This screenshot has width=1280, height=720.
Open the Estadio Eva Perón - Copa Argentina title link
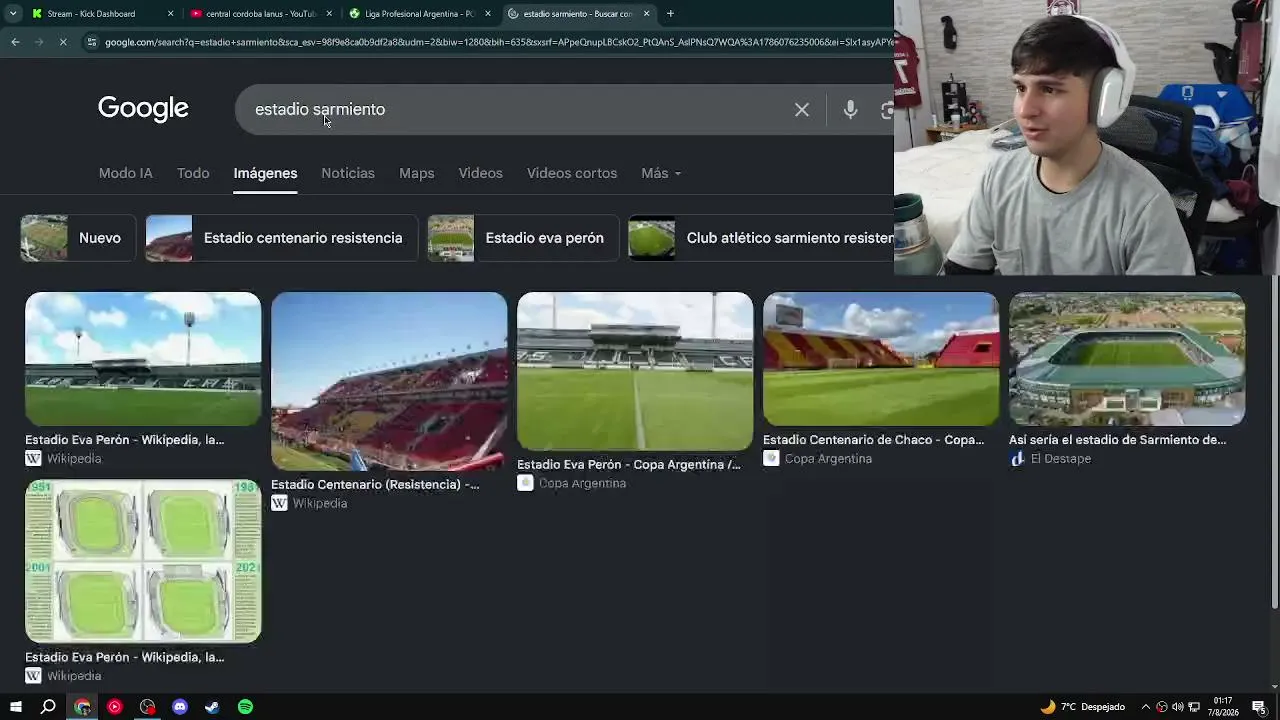(x=629, y=464)
